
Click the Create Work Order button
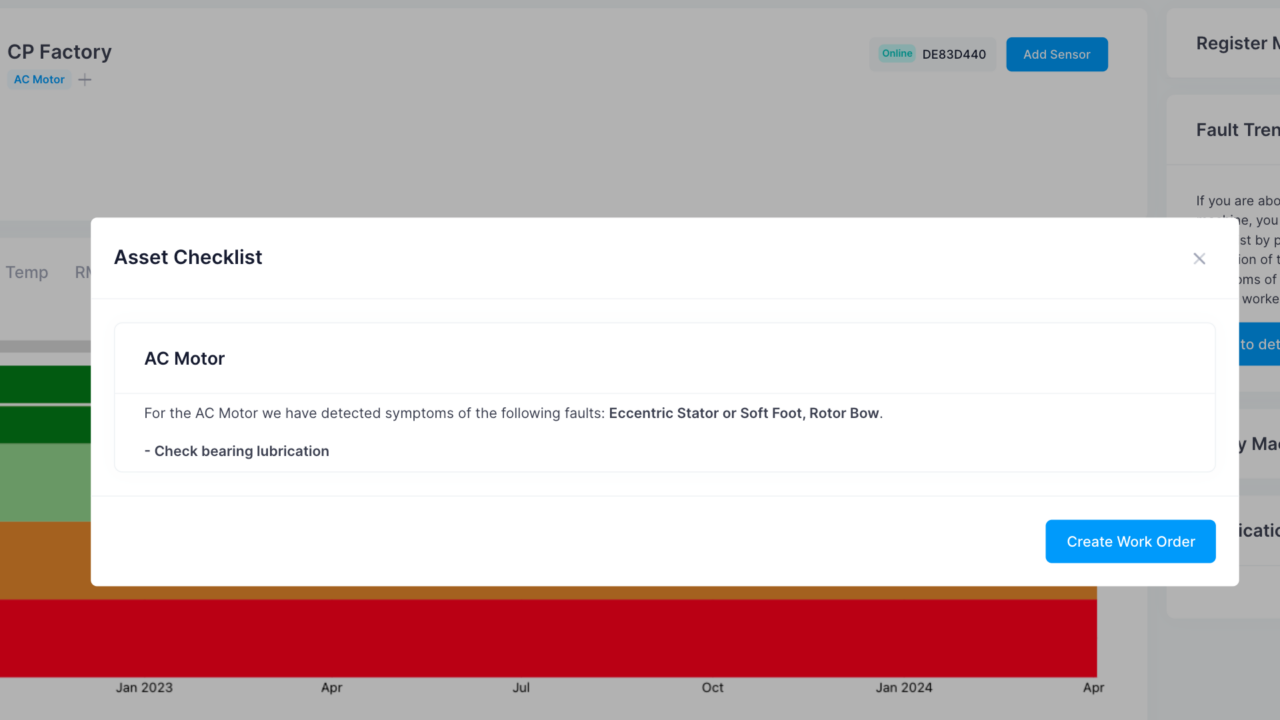[x=1130, y=541]
